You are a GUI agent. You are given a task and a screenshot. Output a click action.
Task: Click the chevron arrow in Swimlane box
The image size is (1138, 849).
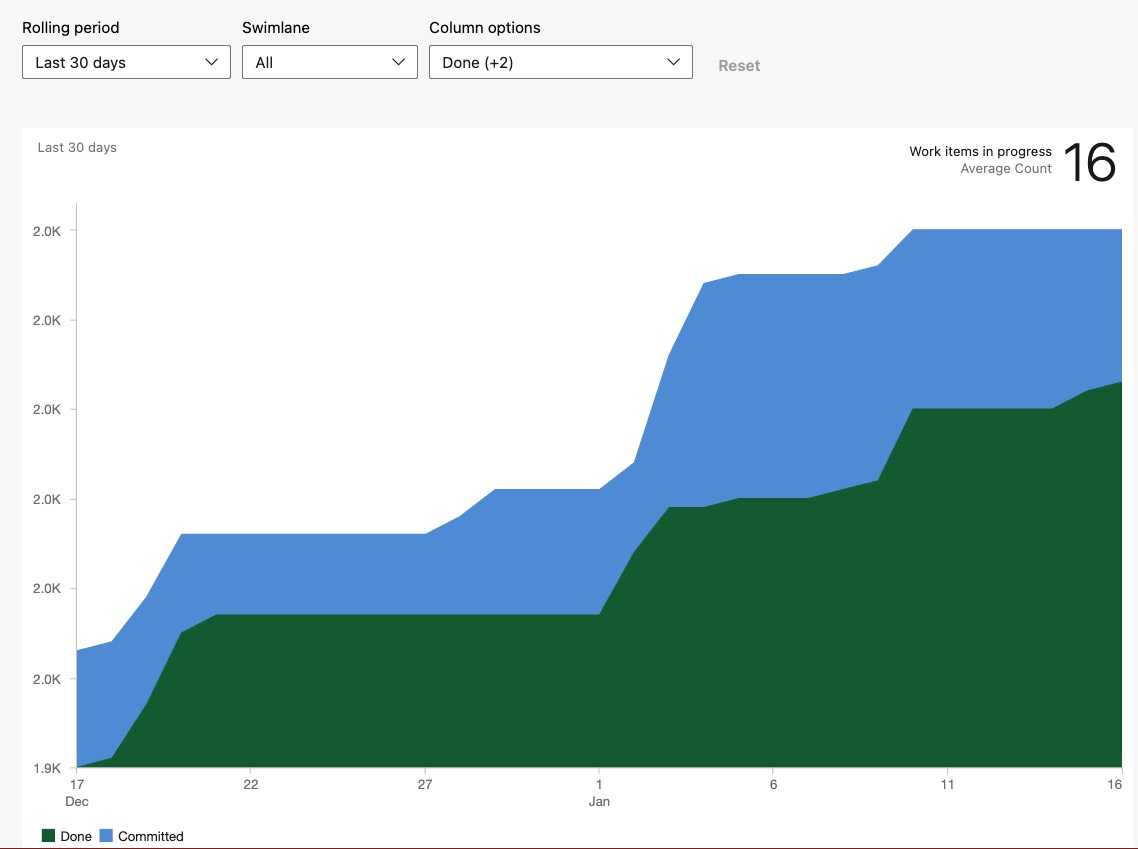(399, 62)
